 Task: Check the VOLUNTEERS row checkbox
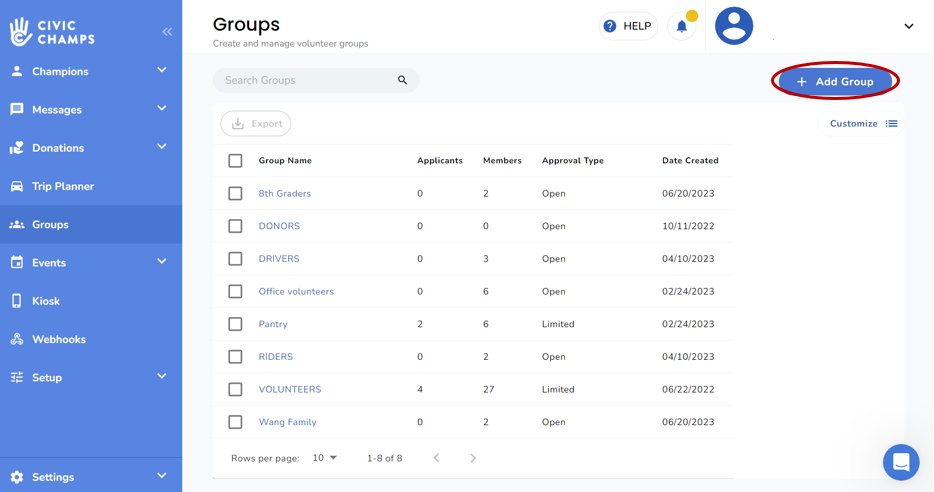[x=235, y=390]
